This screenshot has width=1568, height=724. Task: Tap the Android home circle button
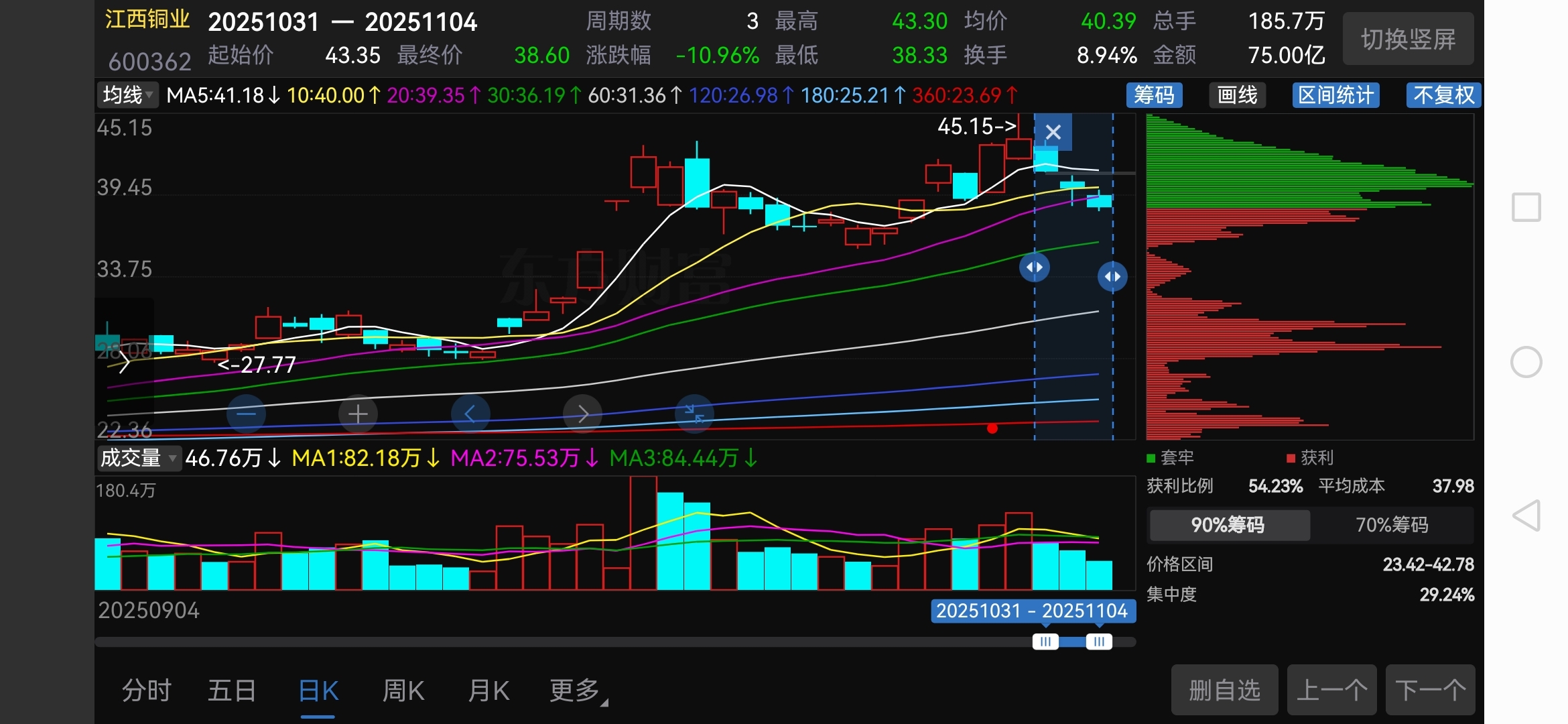pos(1526,362)
